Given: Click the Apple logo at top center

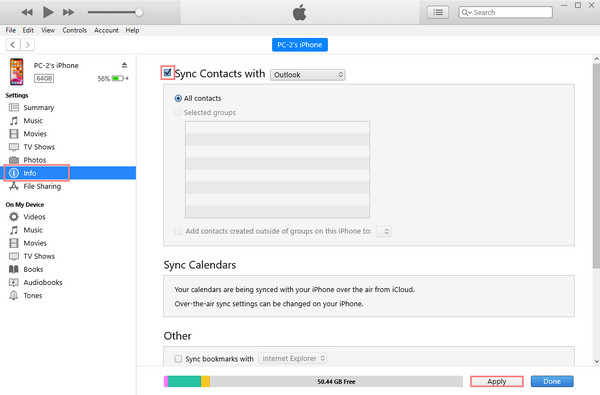Looking at the screenshot, I should coord(300,12).
